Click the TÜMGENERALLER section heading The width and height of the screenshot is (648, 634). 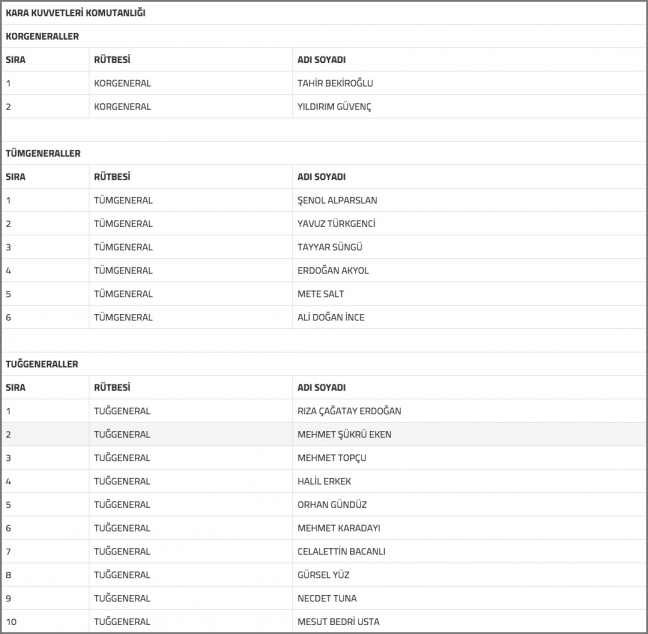click(43, 153)
